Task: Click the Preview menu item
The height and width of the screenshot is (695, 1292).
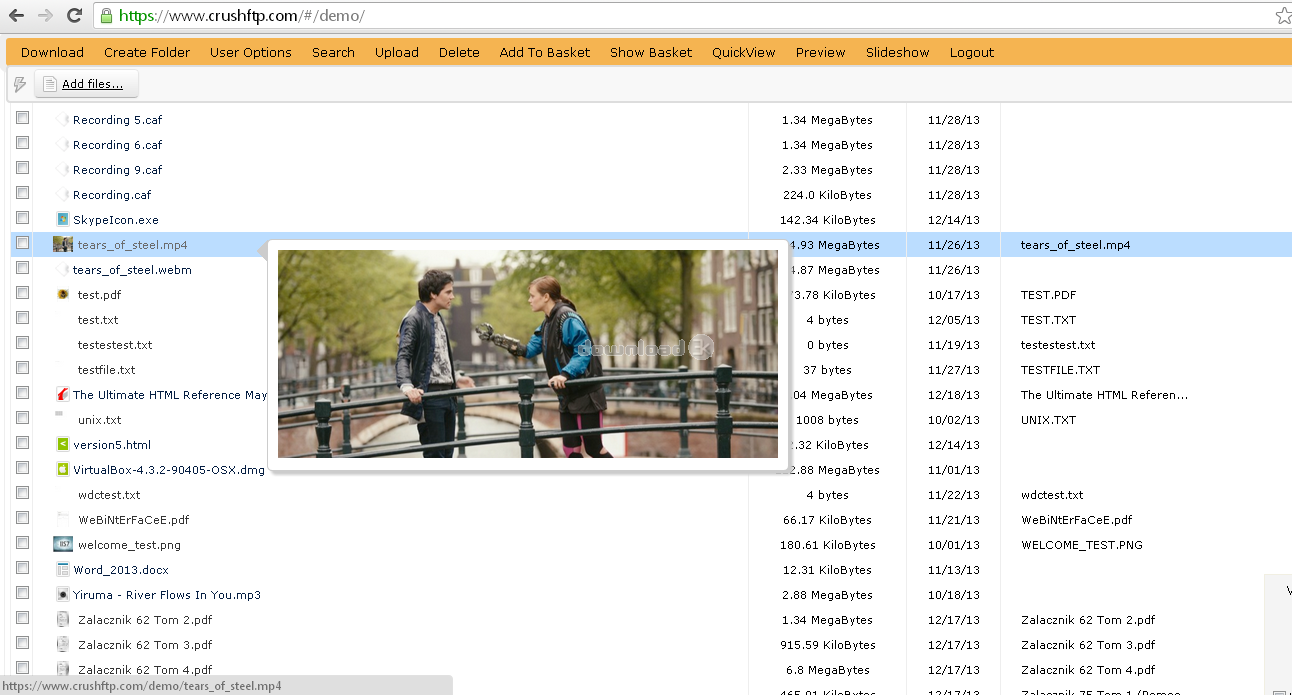Action: pyautogui.click(x=821, y=53)
